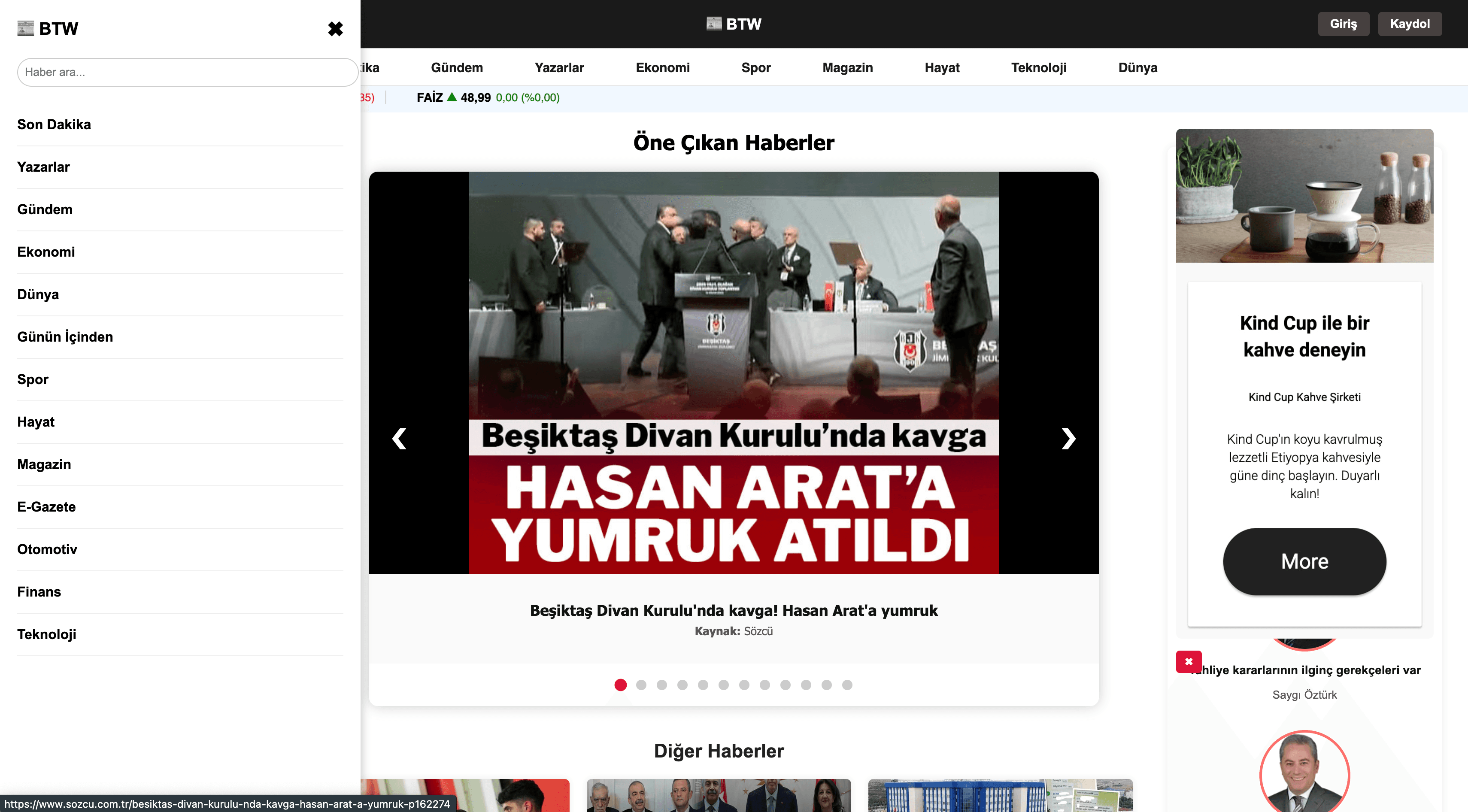Open E-Gazete from sidebar menu
The height and width of the screenshot is (812, 1468).
[x=46, y=506]
